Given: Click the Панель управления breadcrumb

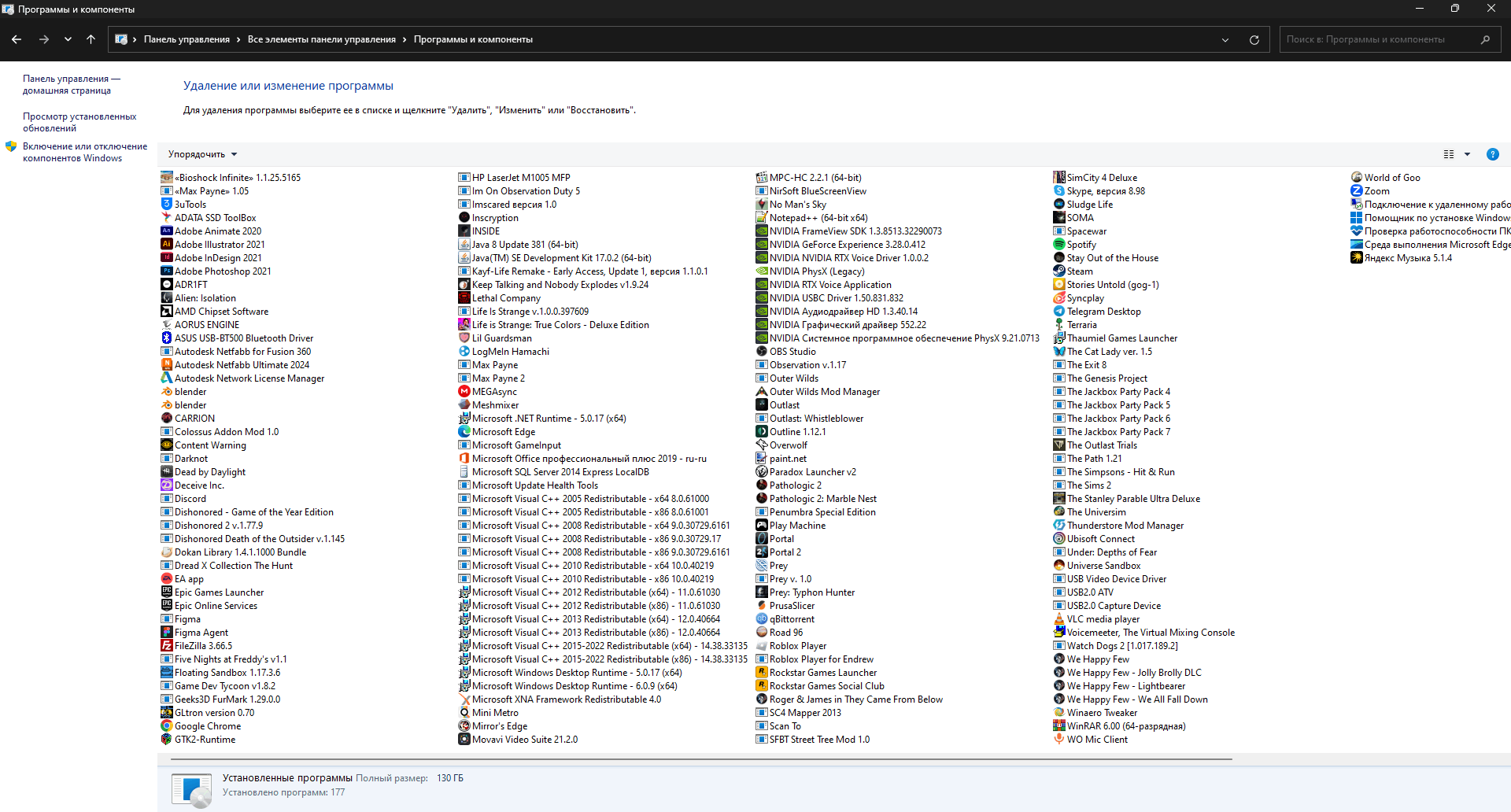Looking at the screenshot, I should [187, 39].
